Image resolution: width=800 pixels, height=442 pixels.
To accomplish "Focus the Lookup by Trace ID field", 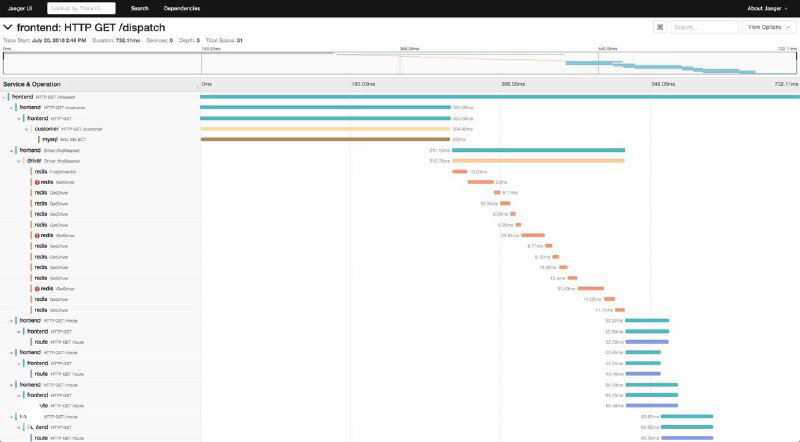I will pyautogui.click(x=81, y=8).
